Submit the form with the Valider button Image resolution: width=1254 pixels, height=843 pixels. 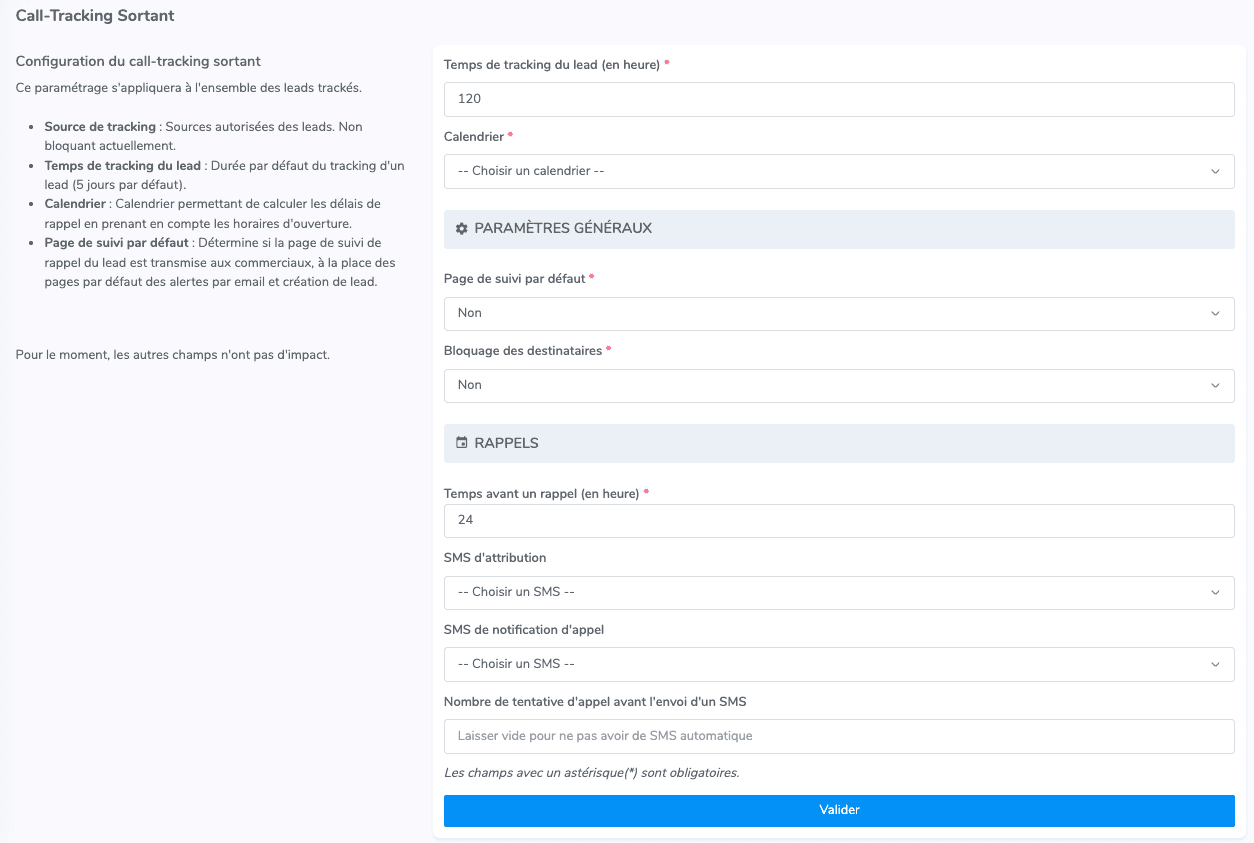pos(839,810)
